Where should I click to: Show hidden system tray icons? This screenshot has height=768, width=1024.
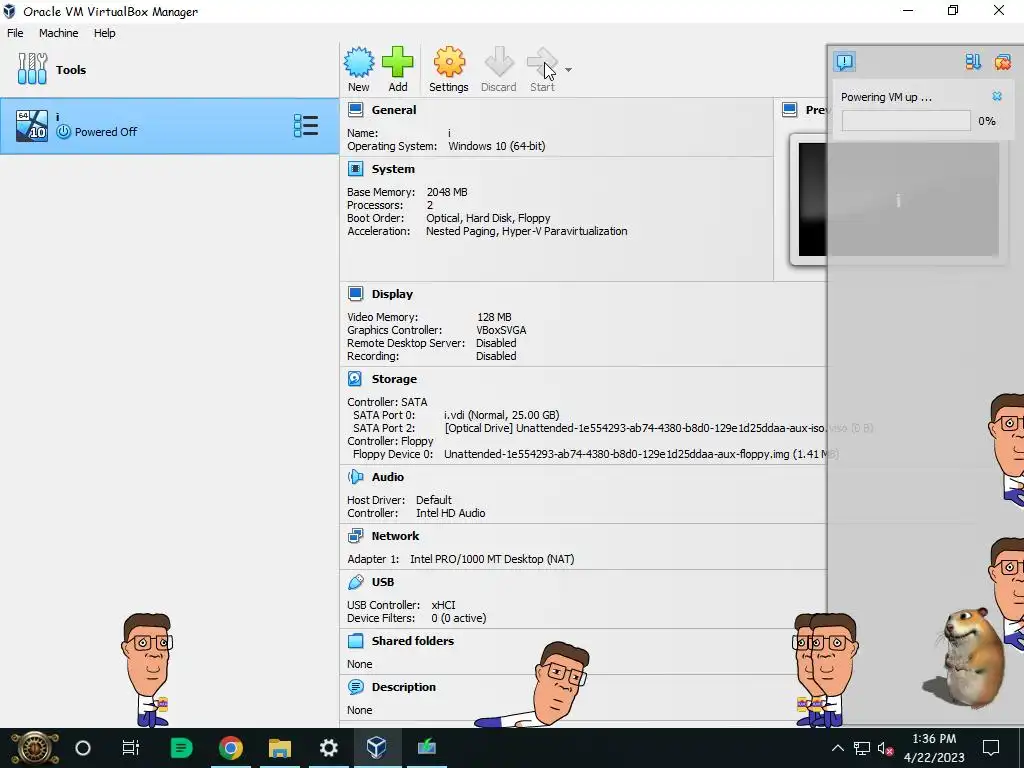[x=837, y=748]
